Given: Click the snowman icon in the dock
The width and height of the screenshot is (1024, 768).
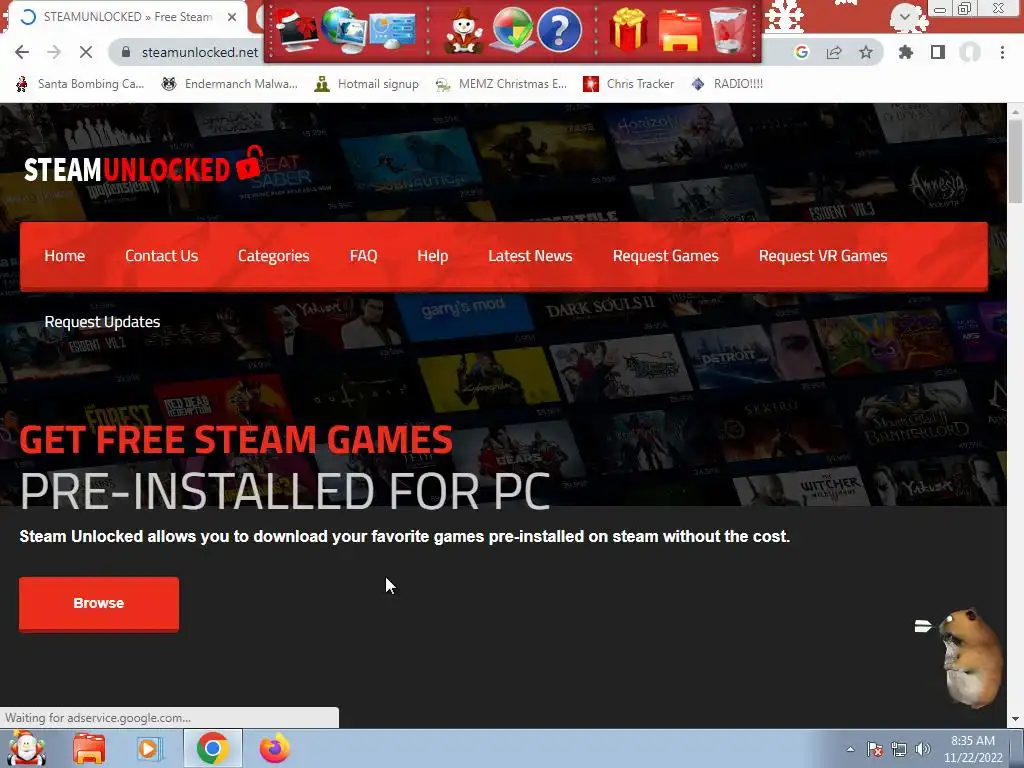Looking at the screenshot, I should (464, 29).
